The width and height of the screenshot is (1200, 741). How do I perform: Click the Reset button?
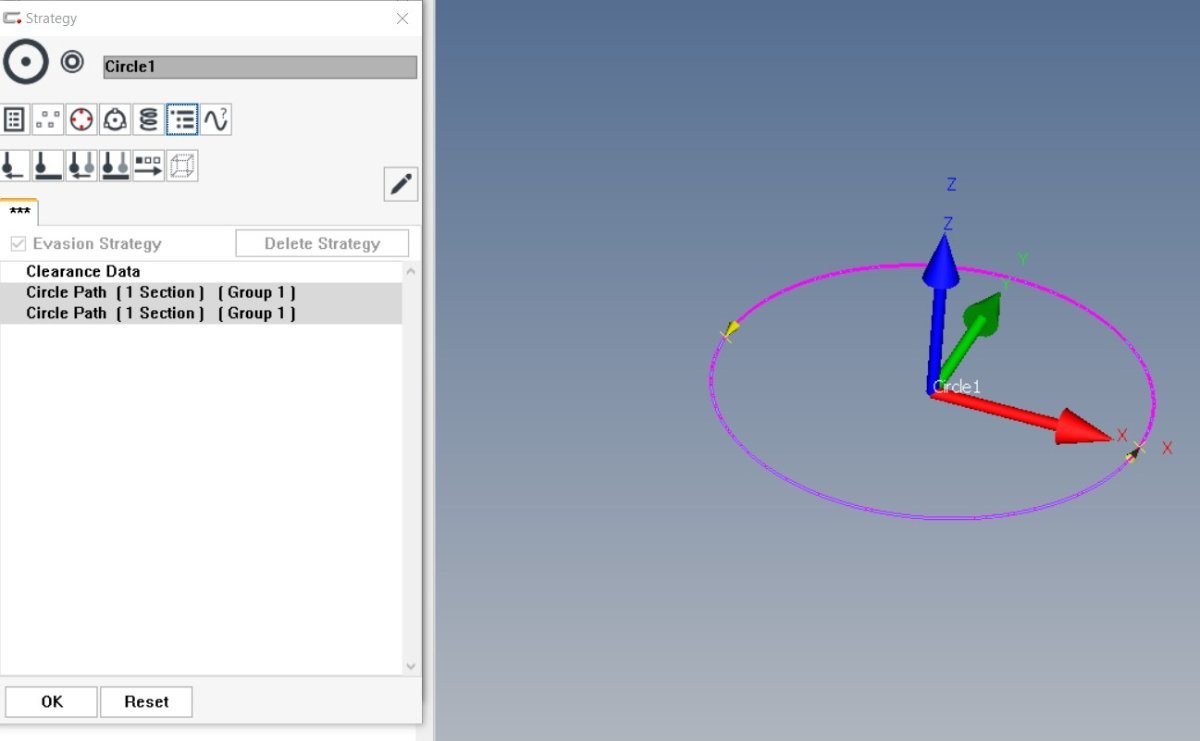coord(146,702)
